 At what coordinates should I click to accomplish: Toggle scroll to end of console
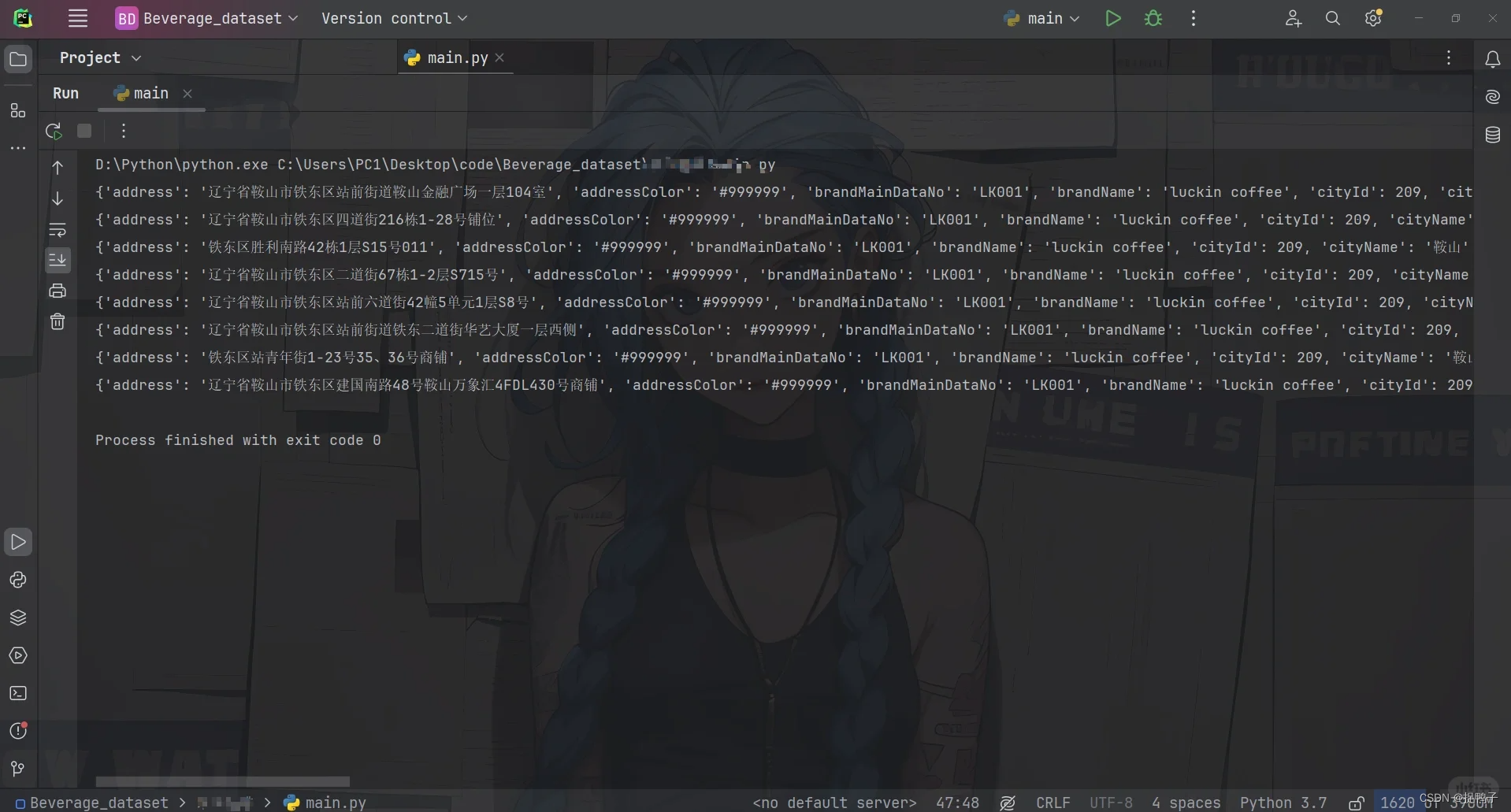point(58,260)
